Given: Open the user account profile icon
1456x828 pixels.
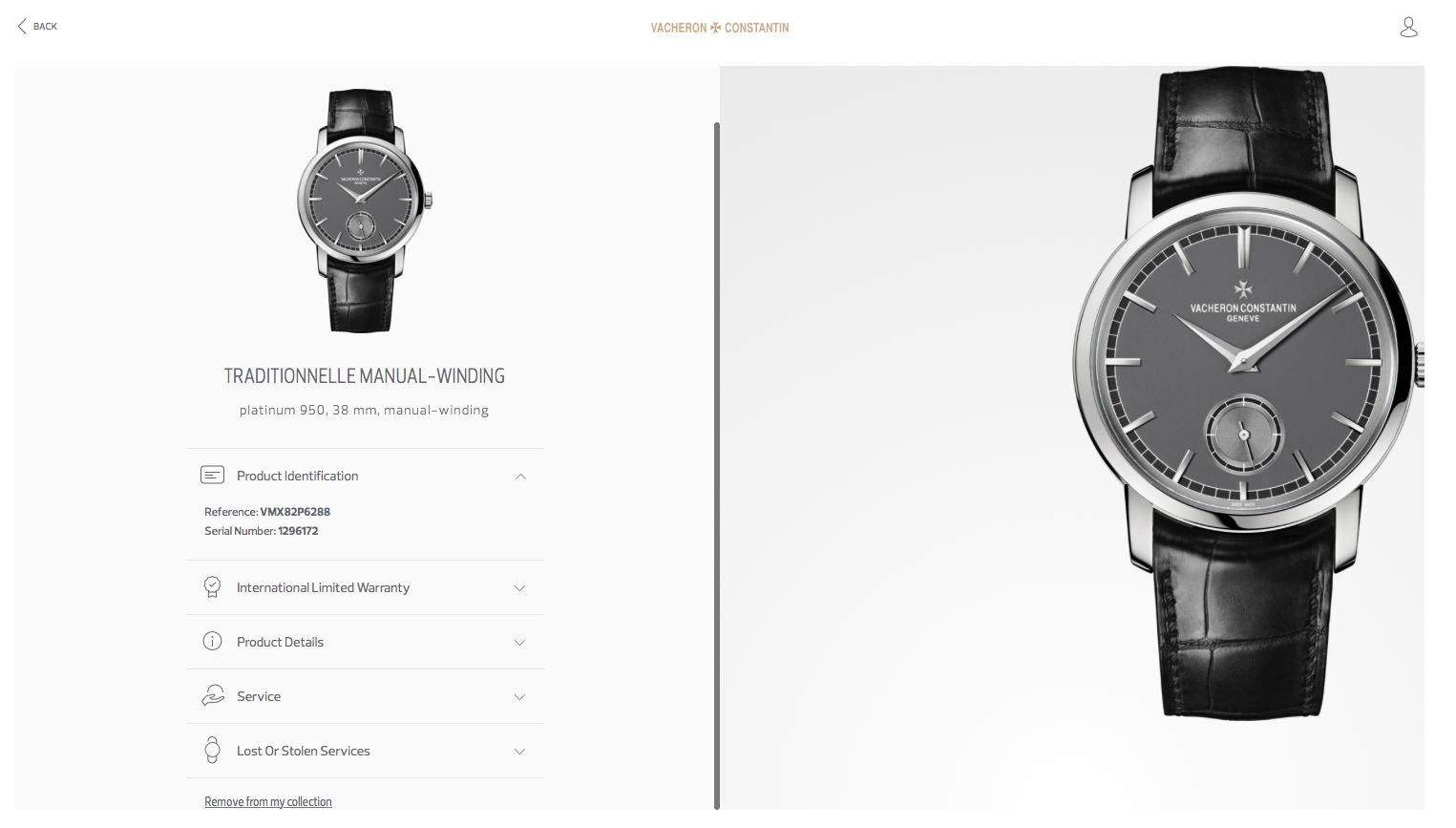Looking at the screenshot, I should click(x=1408, y=27).
